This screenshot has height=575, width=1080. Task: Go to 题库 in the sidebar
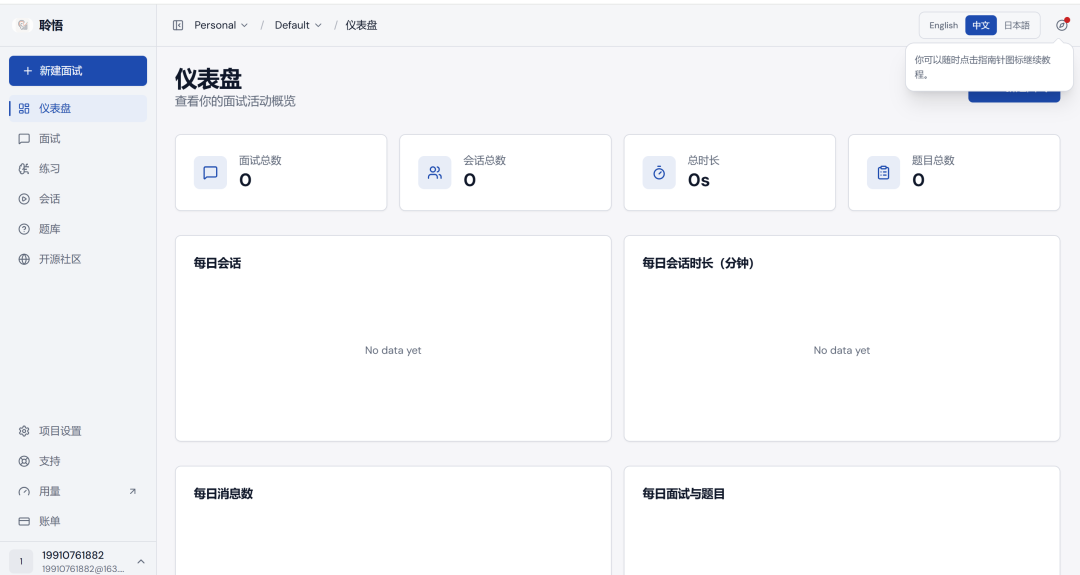(x=78, y=229)
